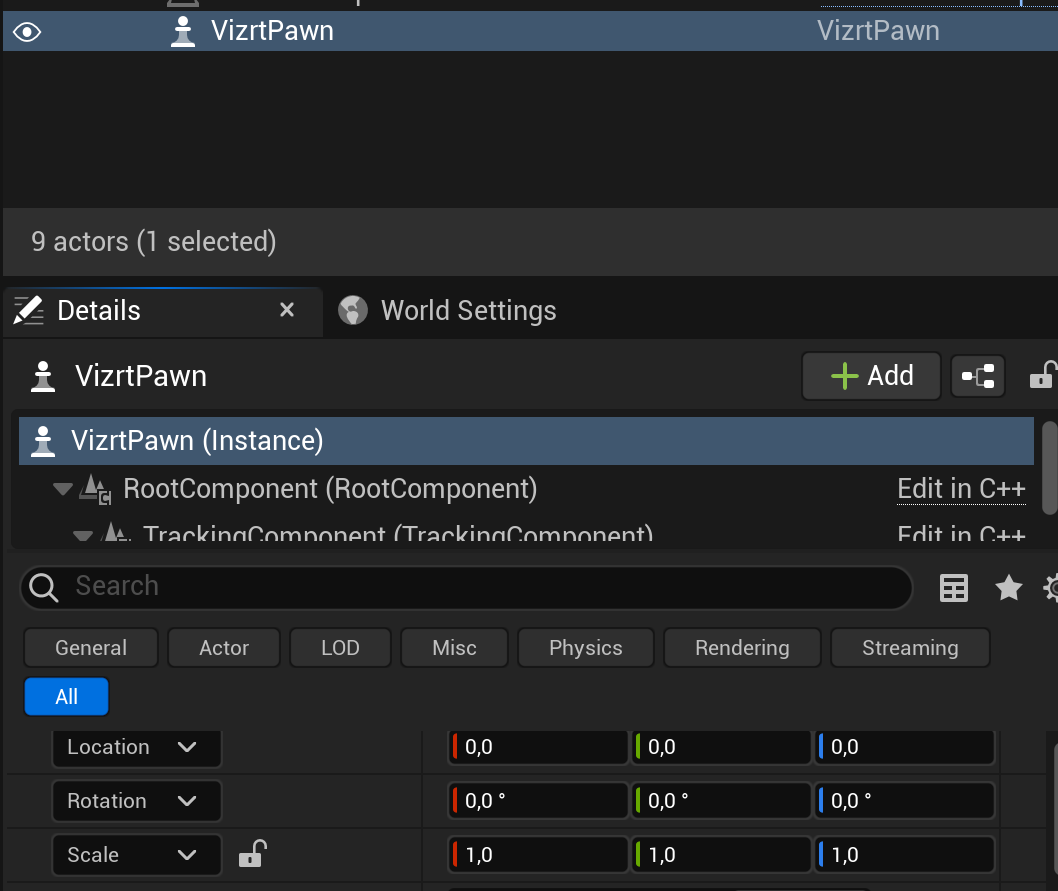Close the Details tab
The height and width of the screenshot is (891, 1058).
pyautogui.click(x=287, y=311)
